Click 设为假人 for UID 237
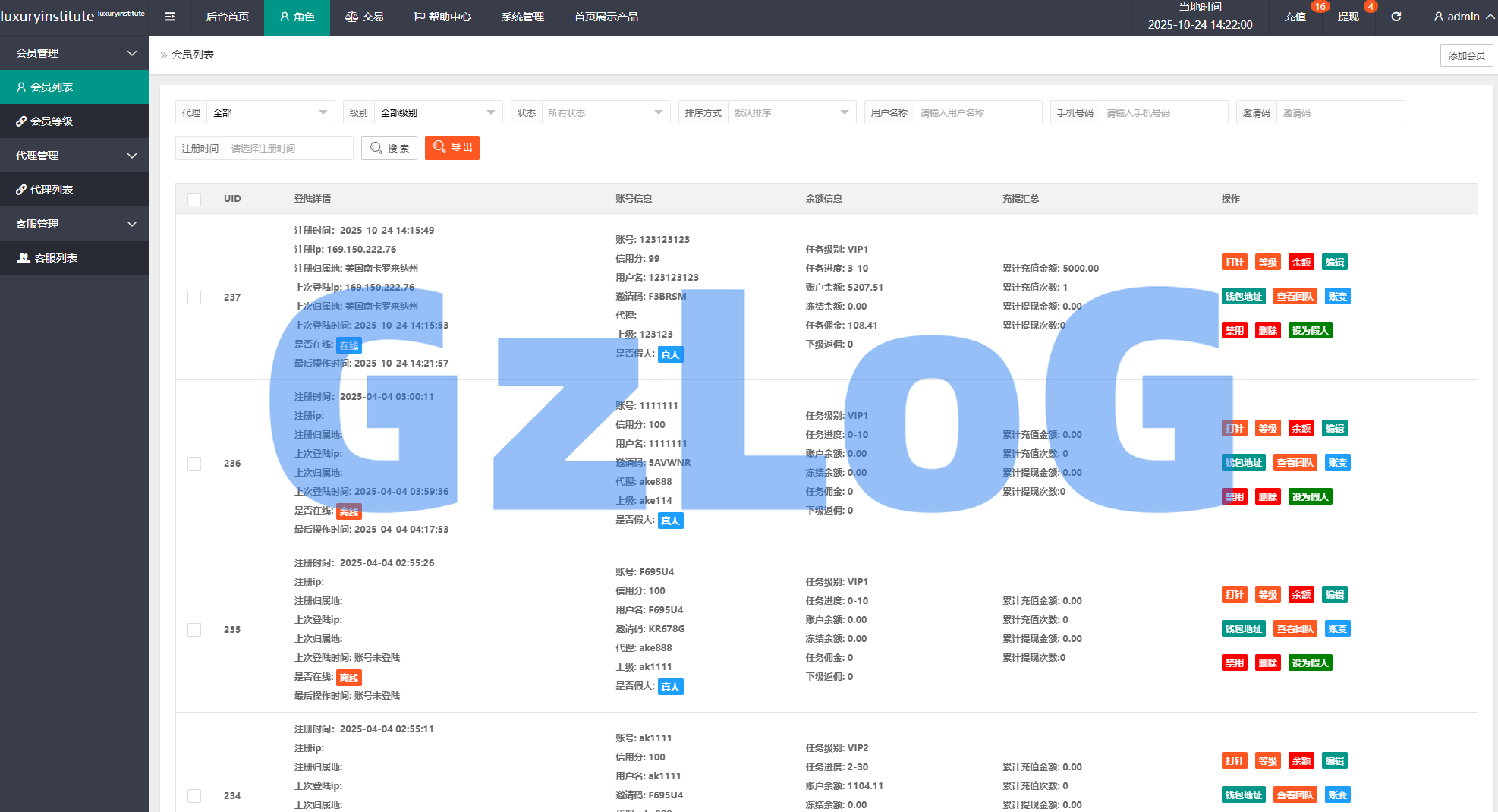Screen dimensions: 1498x812 (1310, 330)
